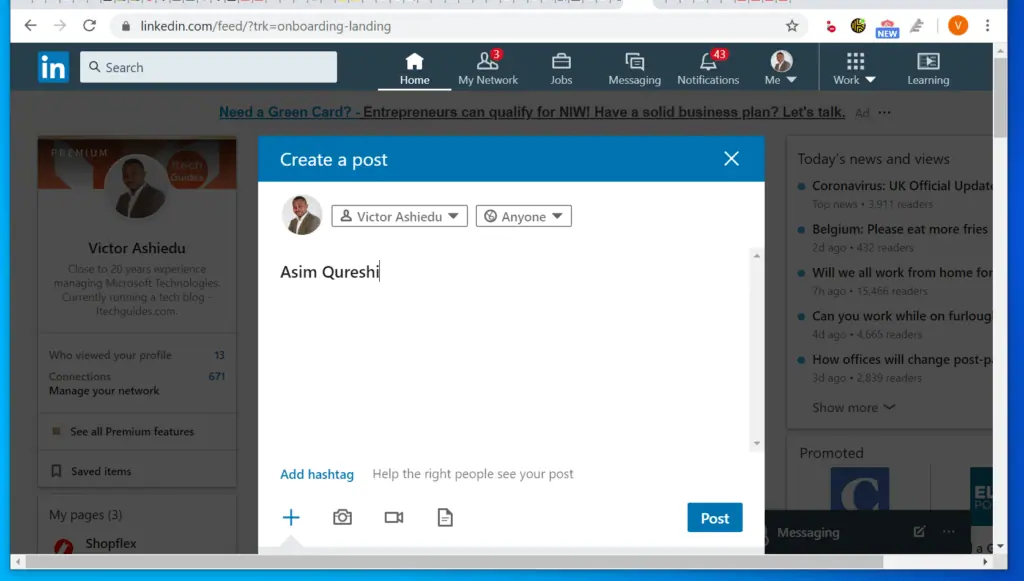Open Messaging from the top navigation
This screenshot has height=581, width=1024.
click(x=634, y=66)
